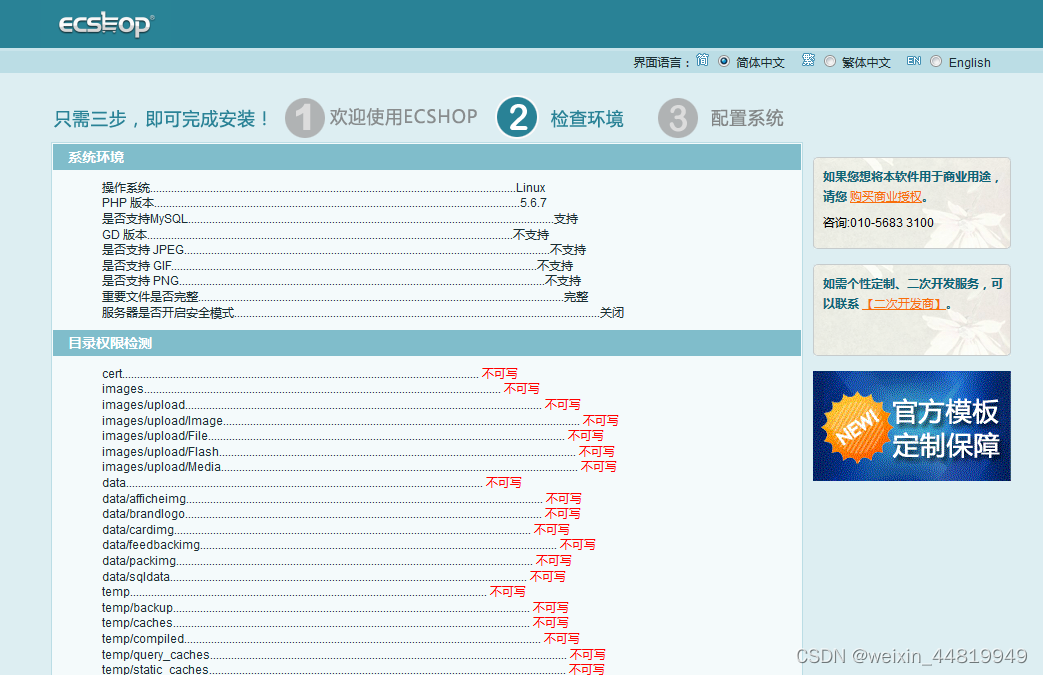Click step 2 circle icon
This screenshot has height=675, width=1043.
518,118
